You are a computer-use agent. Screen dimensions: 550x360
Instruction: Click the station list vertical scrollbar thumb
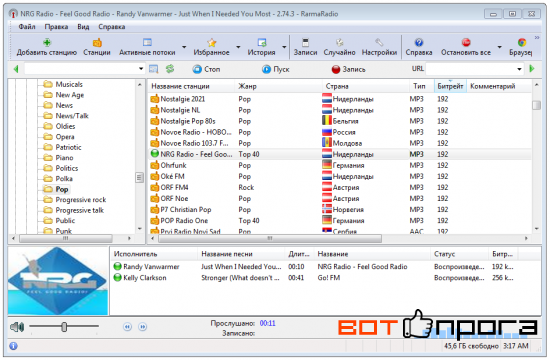click(x=536, y=105)
